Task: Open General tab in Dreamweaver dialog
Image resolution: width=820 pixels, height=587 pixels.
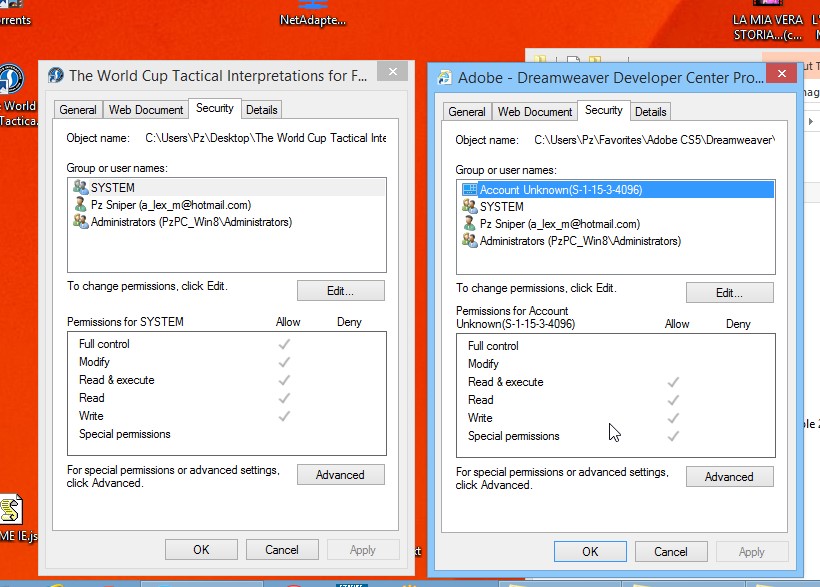Action: point(467,112)
